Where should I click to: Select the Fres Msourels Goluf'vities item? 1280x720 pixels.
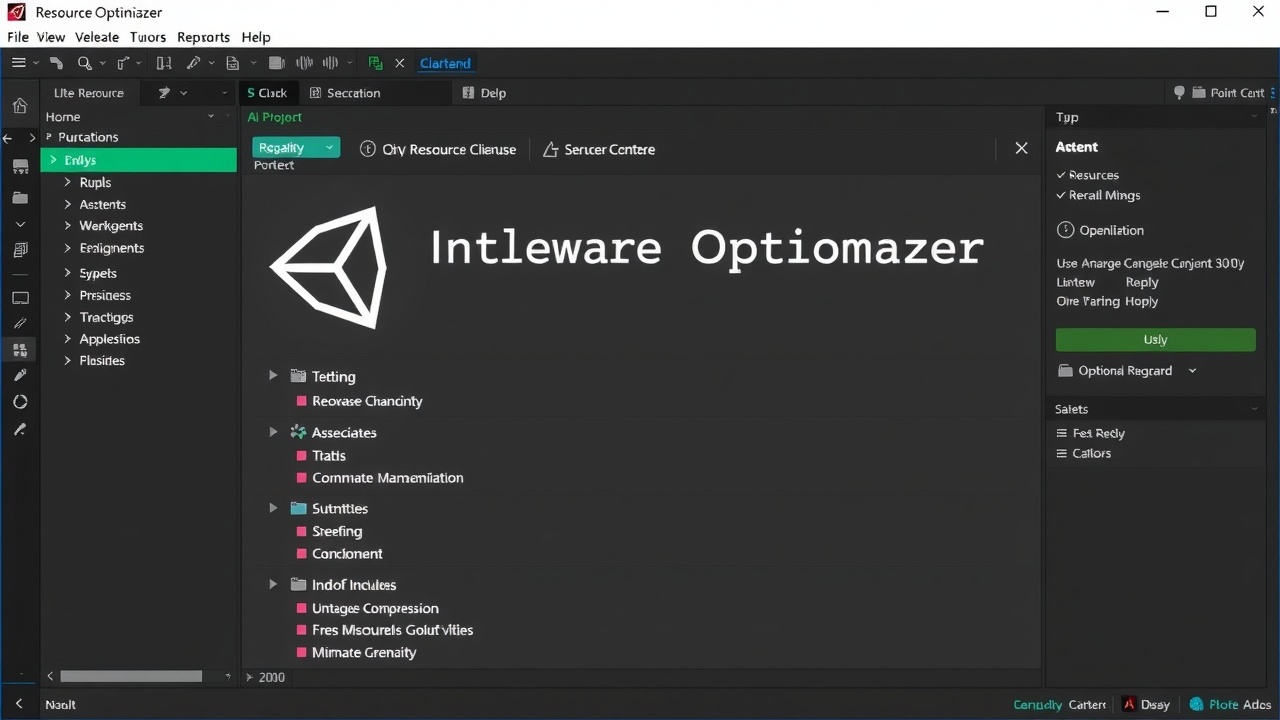[x=392, y=630]
